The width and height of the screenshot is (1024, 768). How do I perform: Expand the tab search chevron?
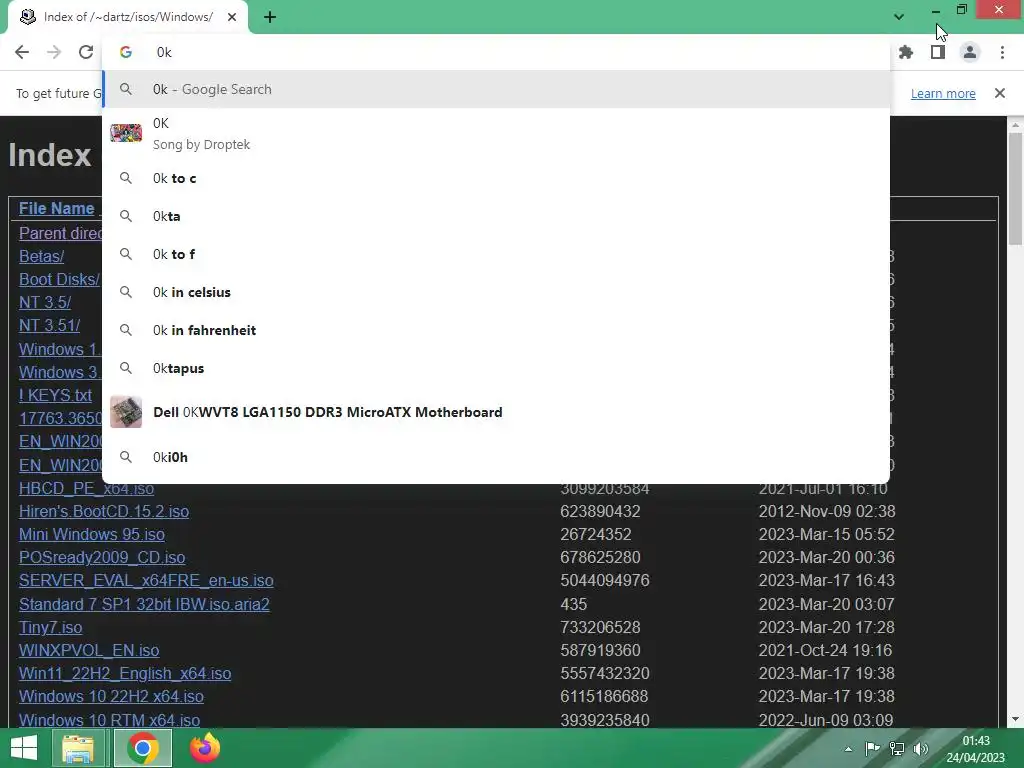899,17
